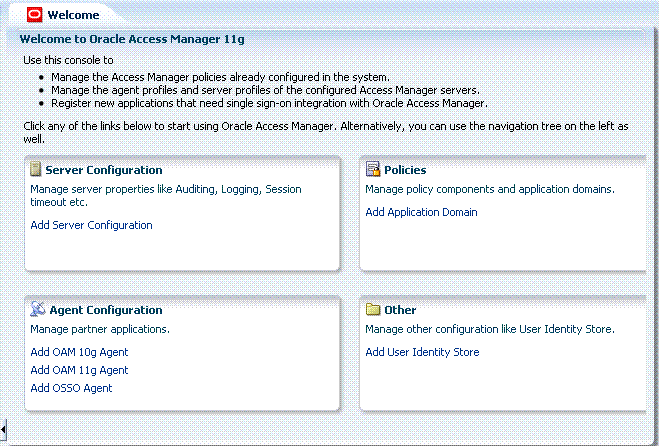Click Add OAM 11g Agent link
Viewport: 660px width, 447px height.
79,370
